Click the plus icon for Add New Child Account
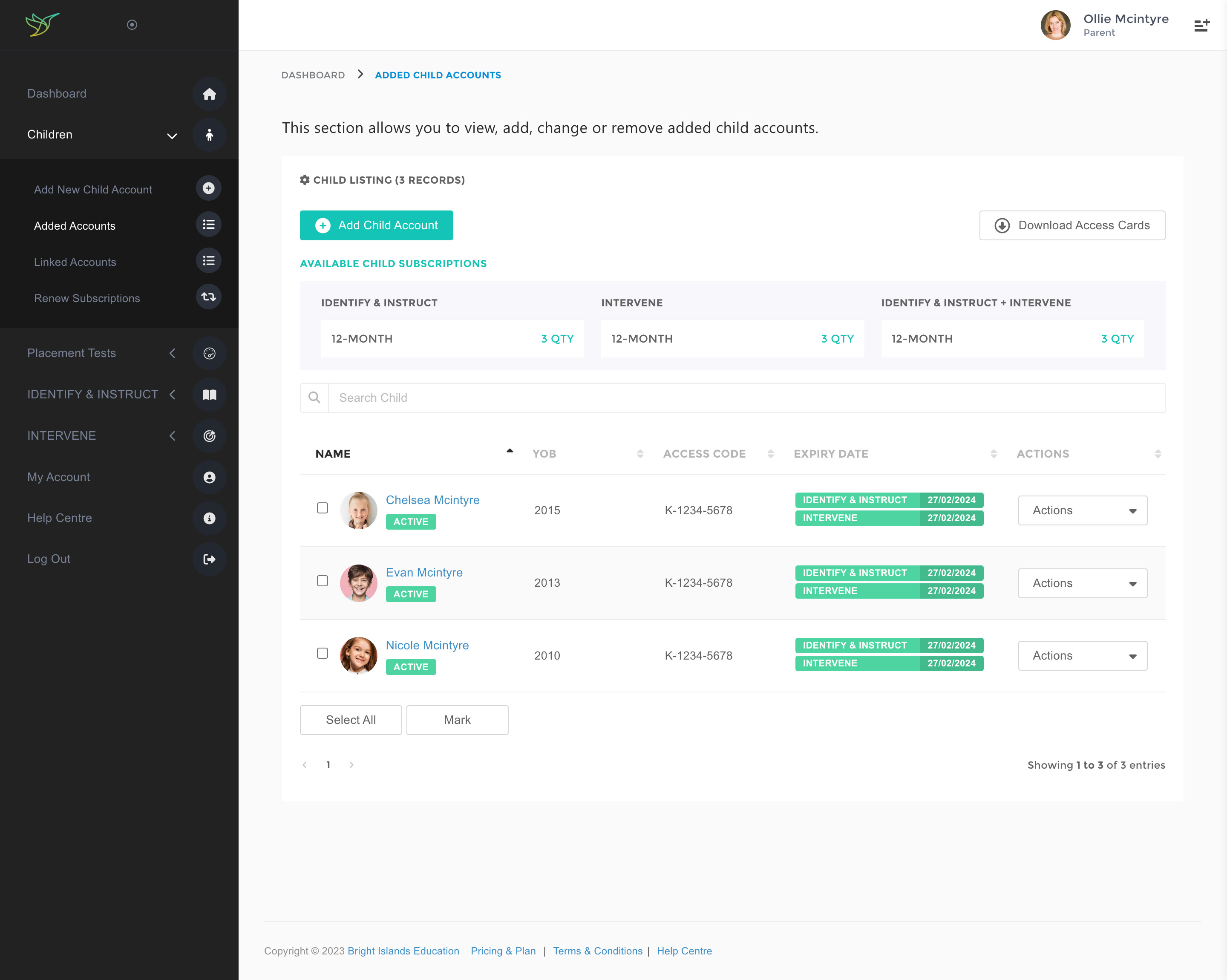 click(x=208, y=188)
